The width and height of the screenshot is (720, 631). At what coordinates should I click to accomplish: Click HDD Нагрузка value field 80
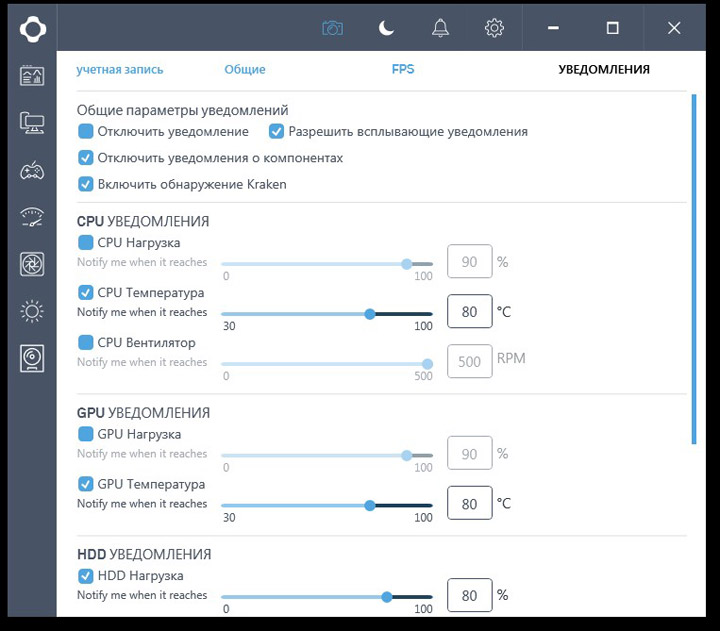[470, 595]
